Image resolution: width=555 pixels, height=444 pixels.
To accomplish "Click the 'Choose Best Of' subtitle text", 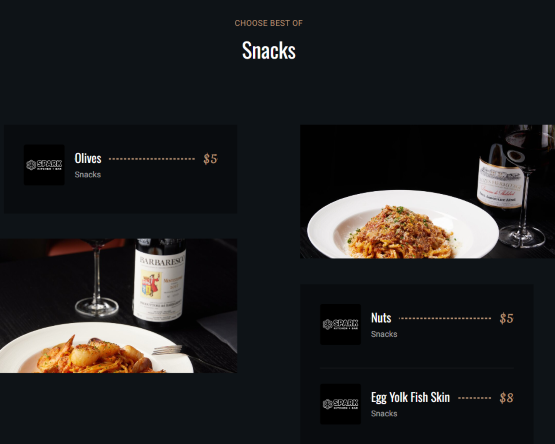I will 269,23.
